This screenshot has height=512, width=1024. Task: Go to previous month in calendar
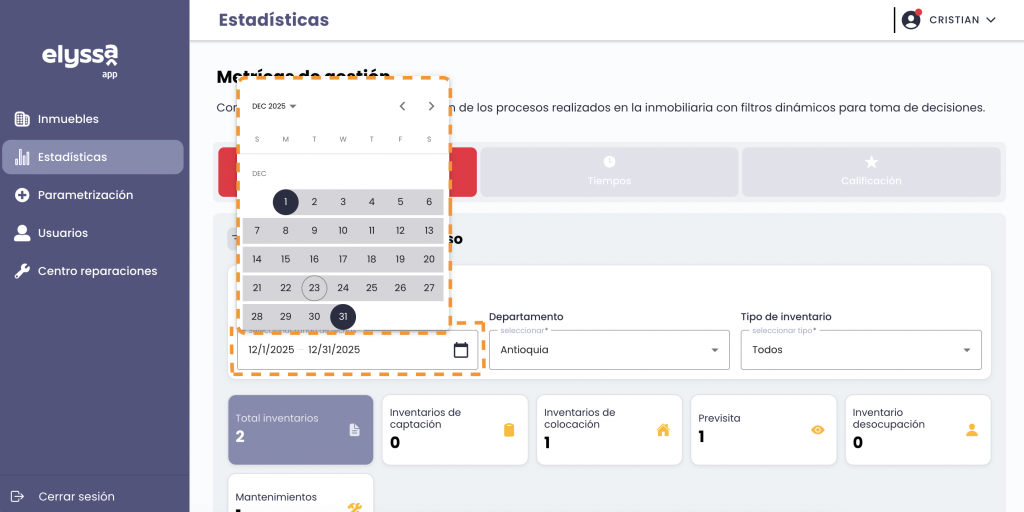tap(402, 106)
